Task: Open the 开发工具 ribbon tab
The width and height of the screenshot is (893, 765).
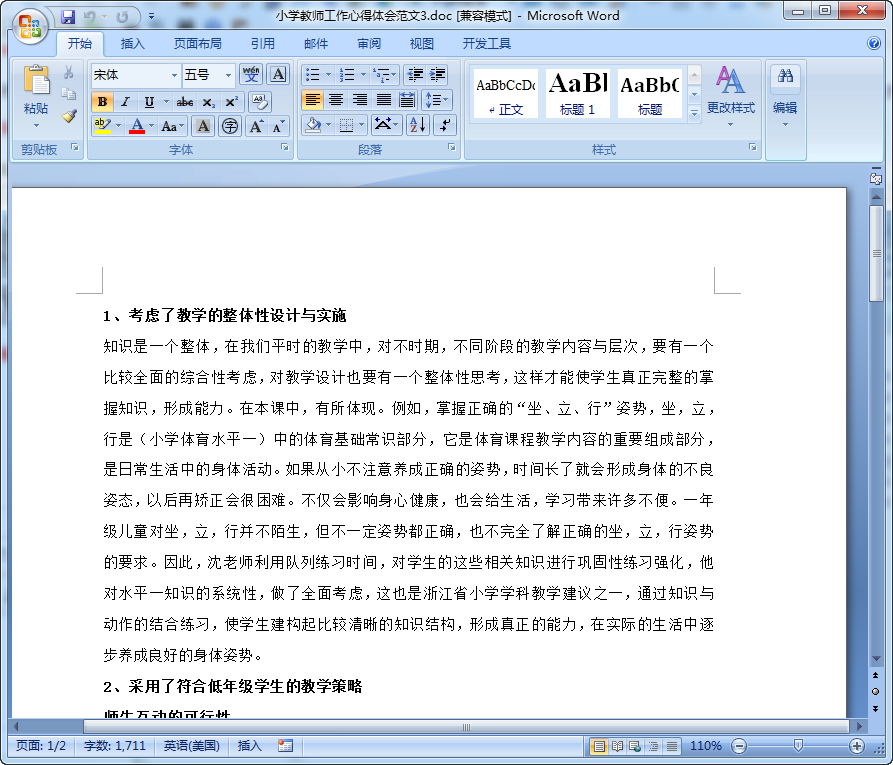Action: 486,44
